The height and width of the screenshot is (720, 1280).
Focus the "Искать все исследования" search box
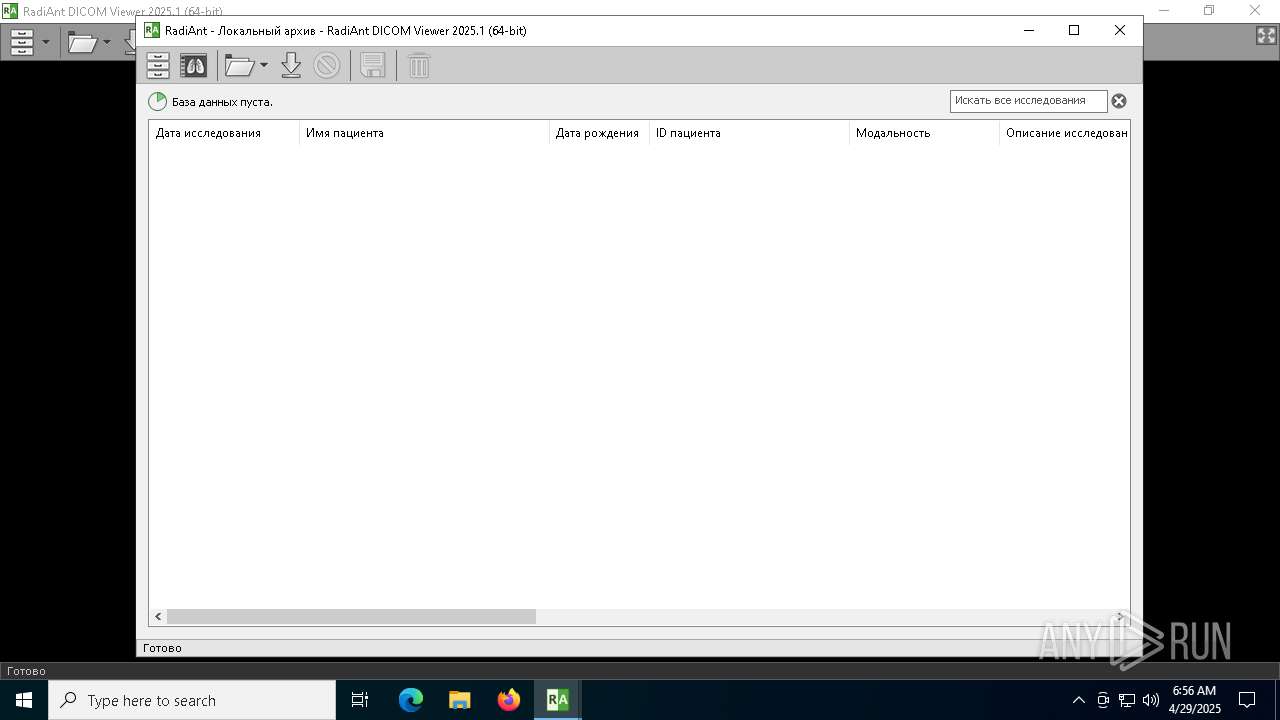click(x=1028, y=101)
